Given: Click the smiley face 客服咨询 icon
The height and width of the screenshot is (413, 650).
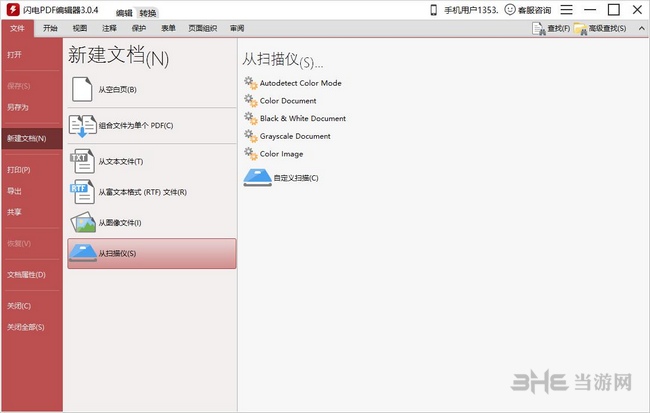Looking at the screenshot, I should coord(510,10).
